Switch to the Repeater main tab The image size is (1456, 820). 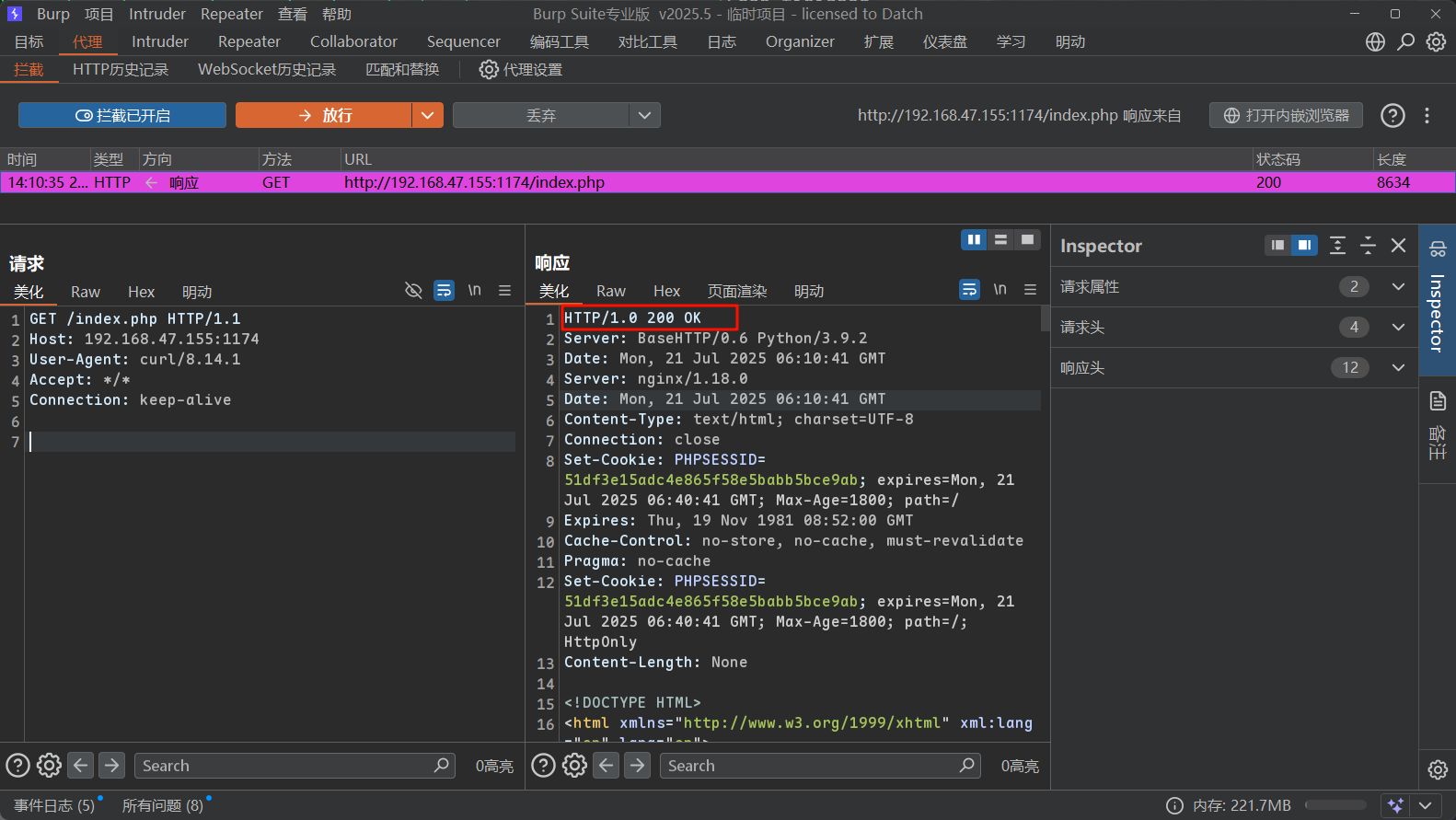click(248, 41)
